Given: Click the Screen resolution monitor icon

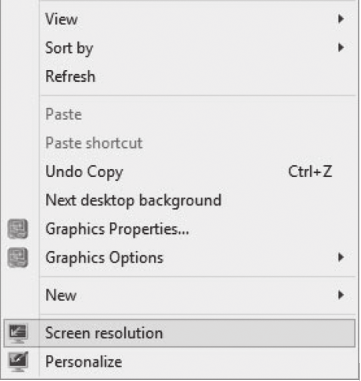Looking at the screenshot, I should pyautogui.click(x=18, y=333).
